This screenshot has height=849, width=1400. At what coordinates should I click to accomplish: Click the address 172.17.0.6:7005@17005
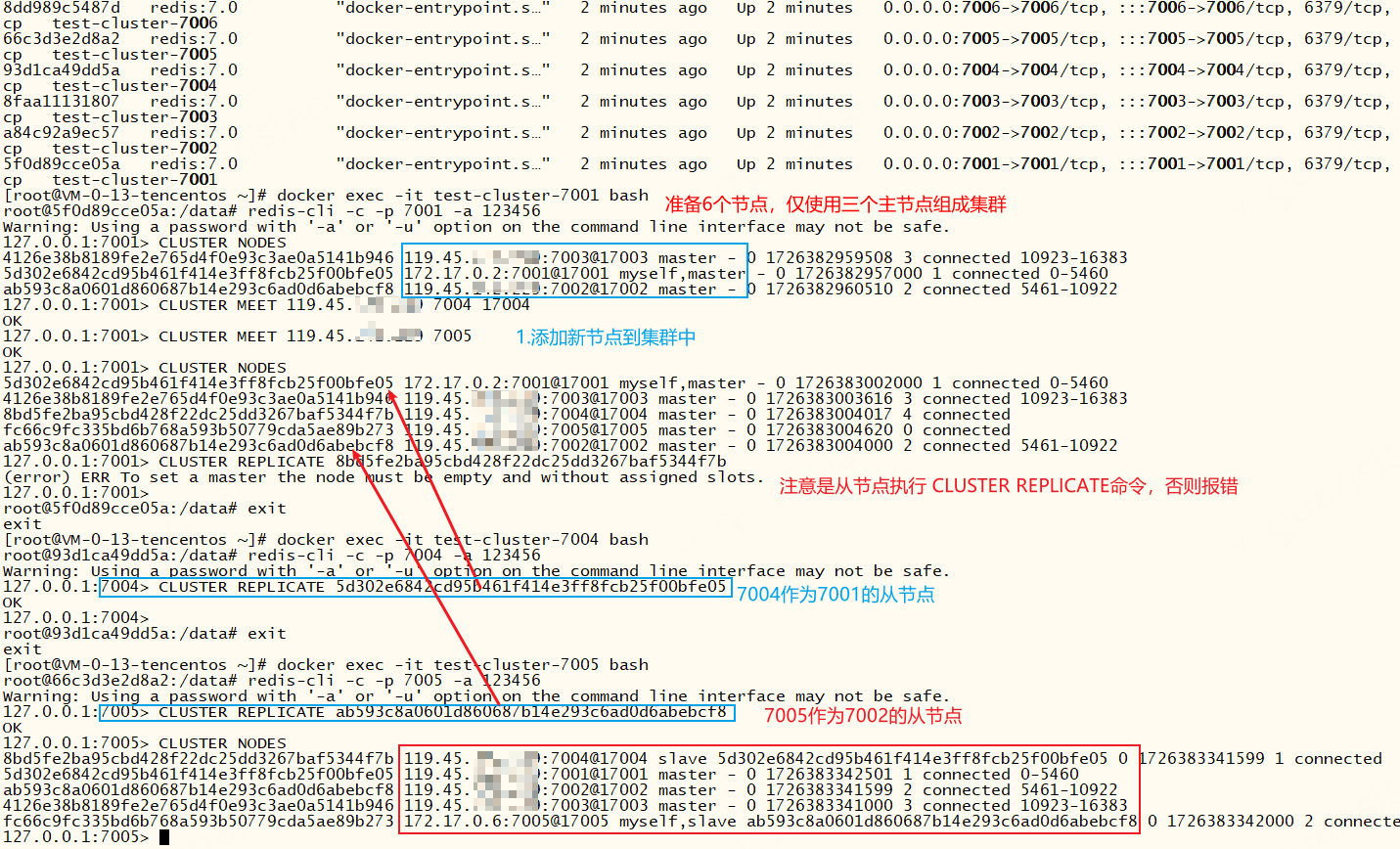(x=507, y=822)
